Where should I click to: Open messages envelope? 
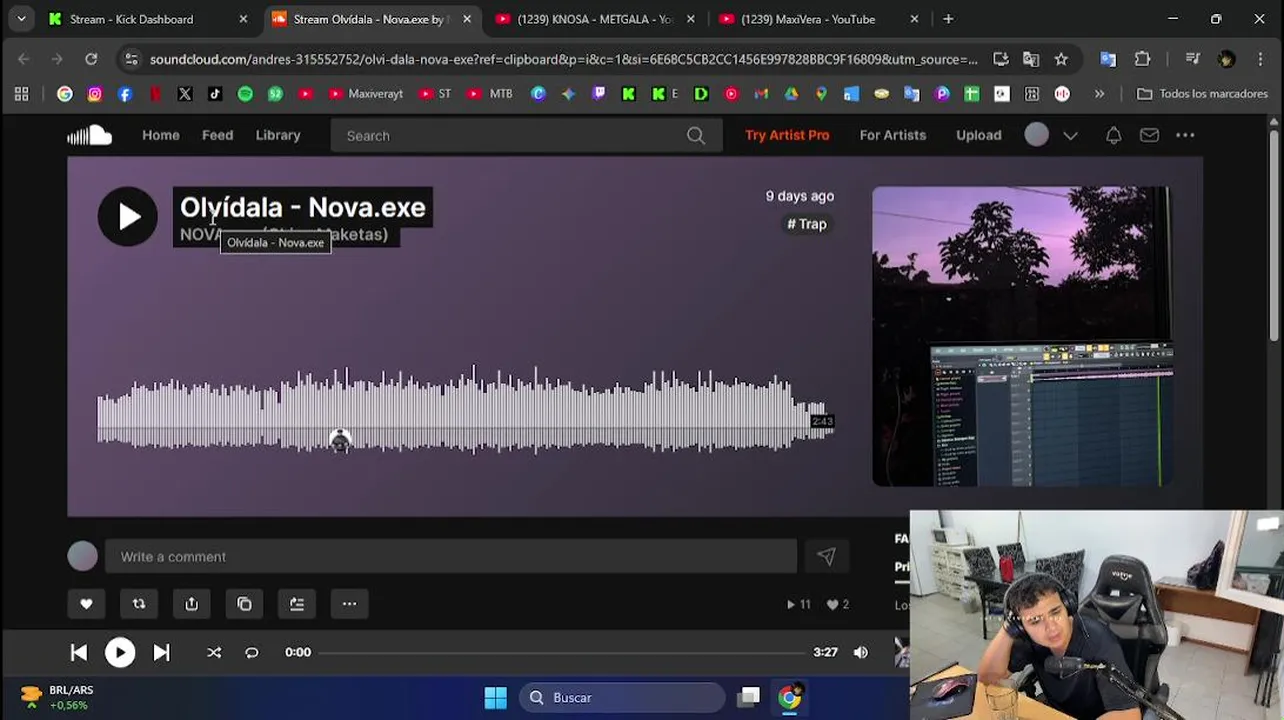click(x=1149, y=135)
